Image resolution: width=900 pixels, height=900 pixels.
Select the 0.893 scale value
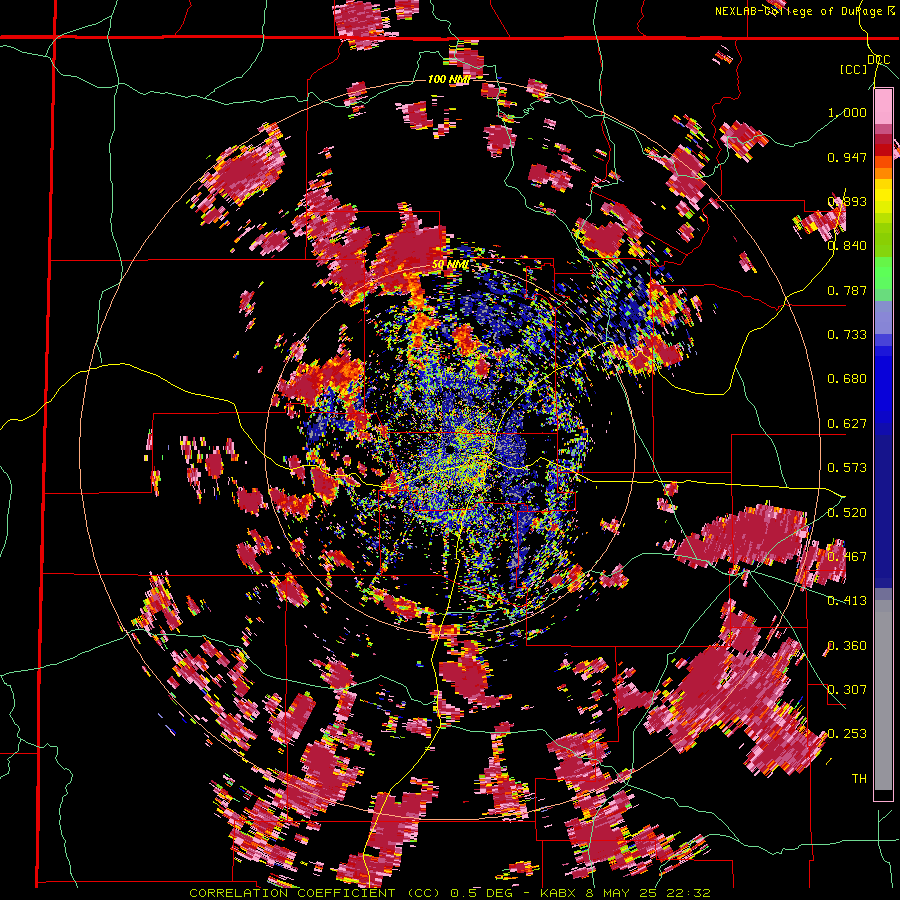click(x=847, y=201)
